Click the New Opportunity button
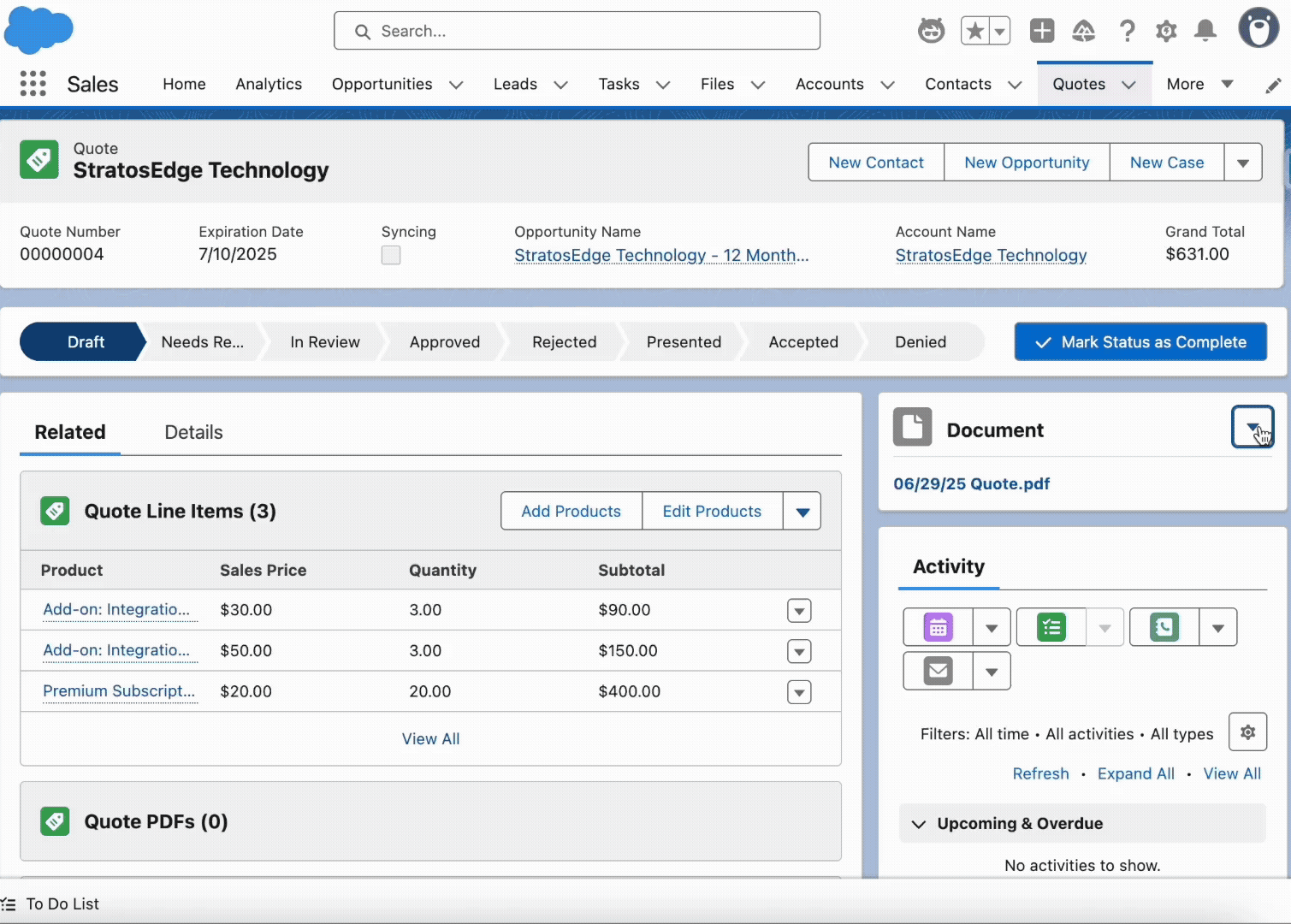1291x924 pixels. click(1027, 163)
